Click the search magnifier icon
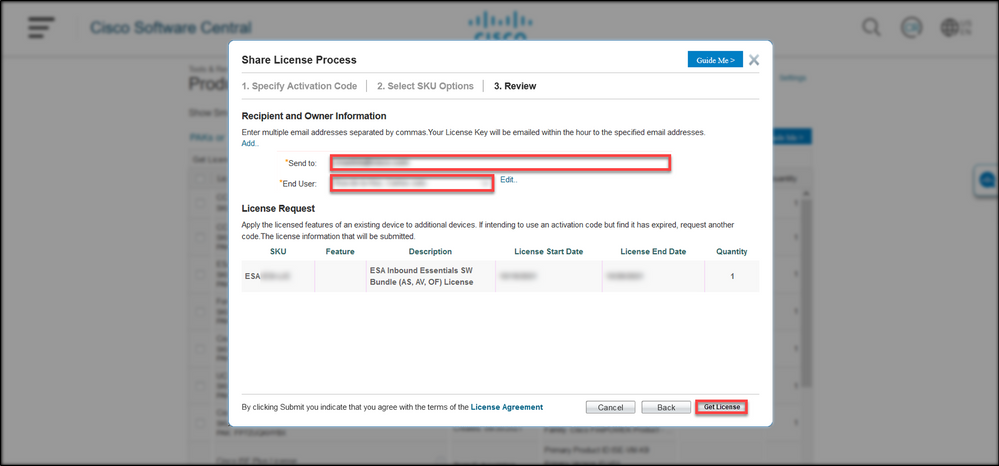Image resolution: width=999 pixels, height=466 pixels. point(872,27)
